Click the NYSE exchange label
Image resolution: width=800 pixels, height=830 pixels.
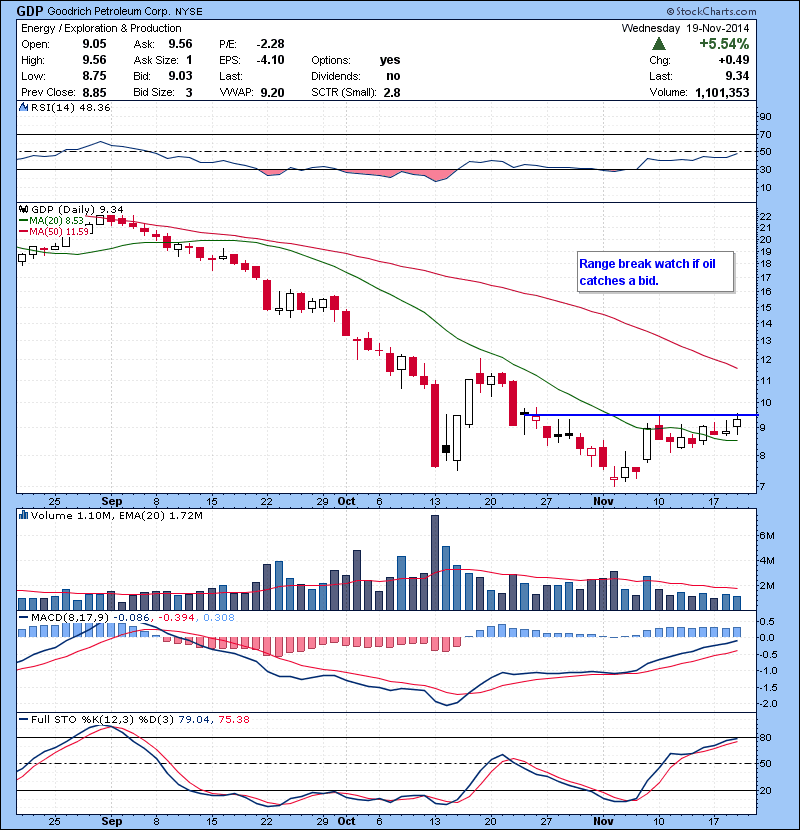(x=189, y=12)
